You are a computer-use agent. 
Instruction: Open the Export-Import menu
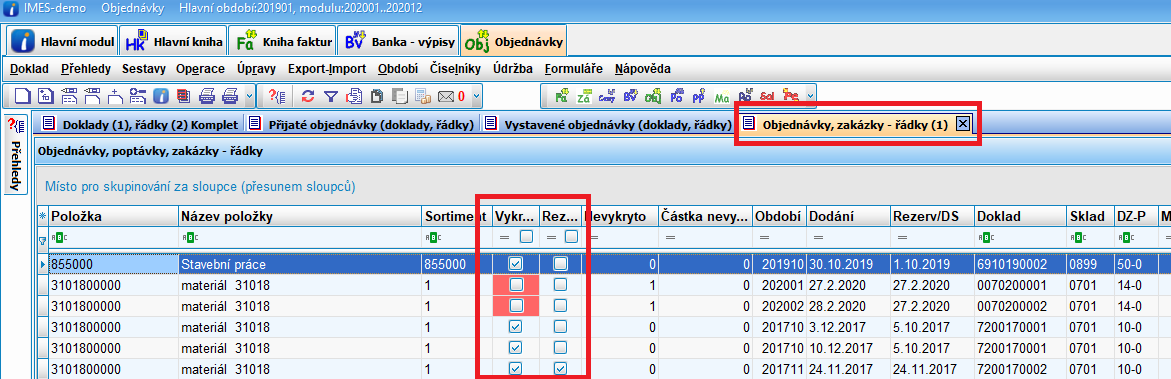tap(326, 69)
